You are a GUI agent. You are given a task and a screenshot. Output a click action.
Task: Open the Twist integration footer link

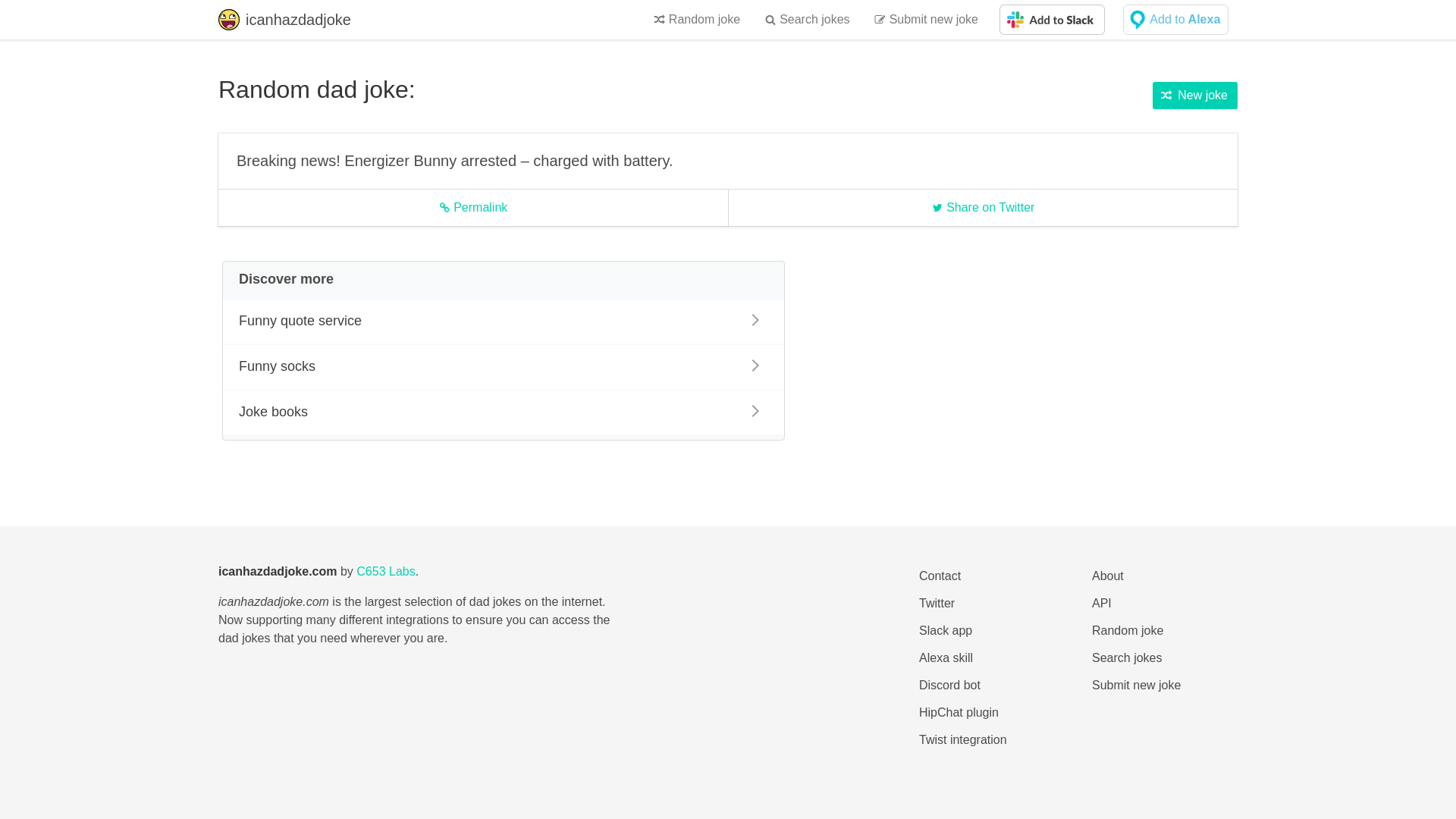963,740
